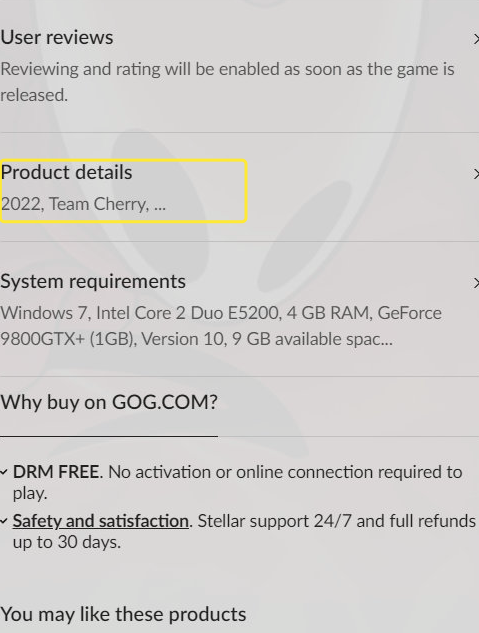This screenshot has width=479, height=633.
Task: Click the Windows 7, Intel Core requirements summary
Action: pos(221,326)
